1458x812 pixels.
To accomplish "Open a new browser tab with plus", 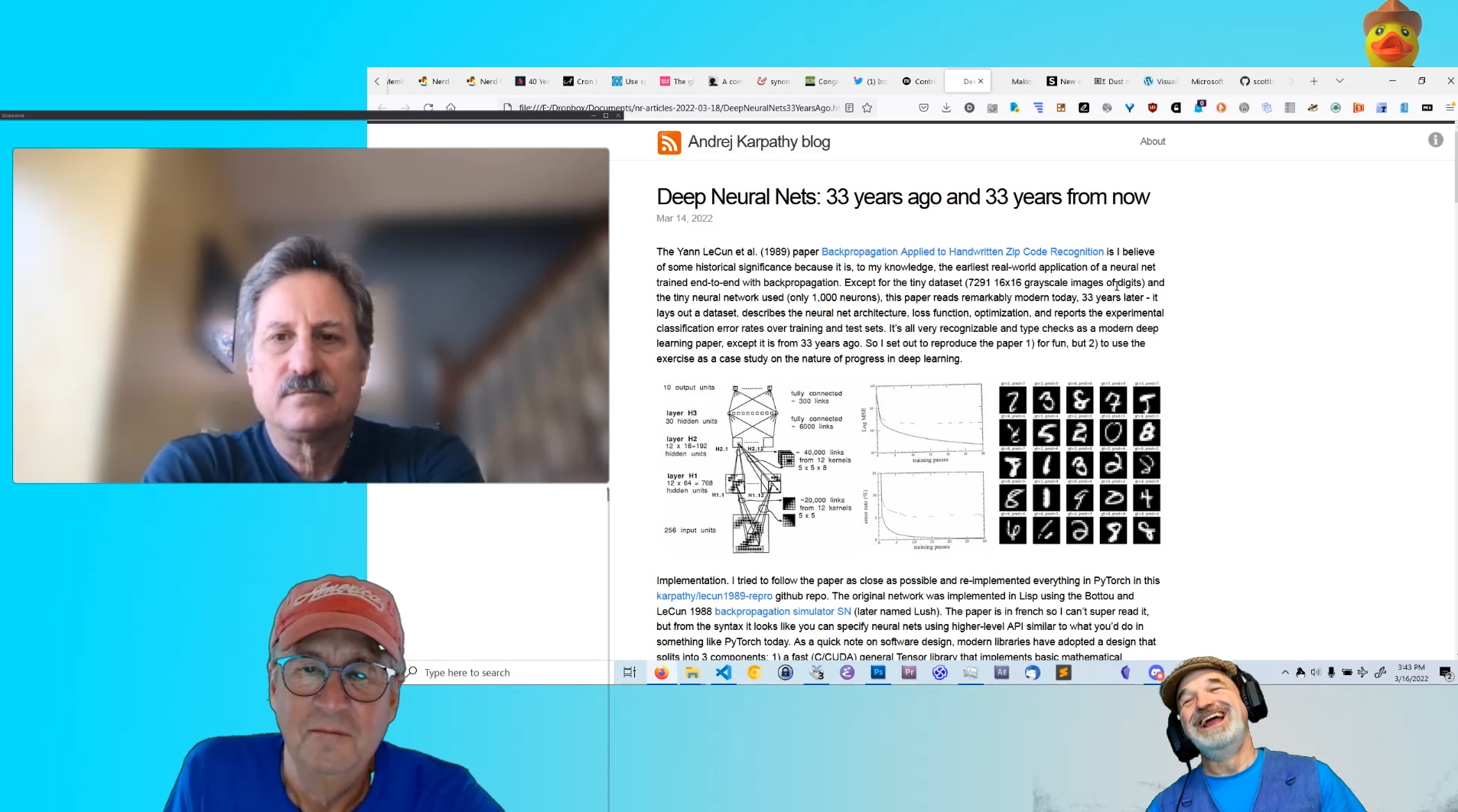I will coord(1314,81).
